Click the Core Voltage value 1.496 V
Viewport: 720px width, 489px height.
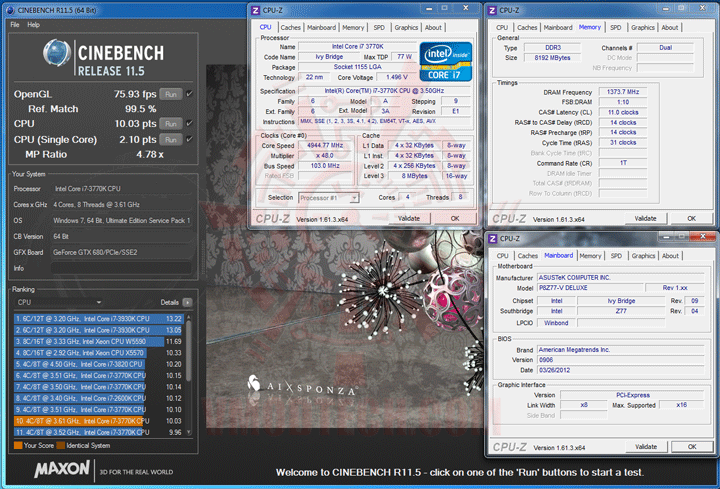point(397,77)
